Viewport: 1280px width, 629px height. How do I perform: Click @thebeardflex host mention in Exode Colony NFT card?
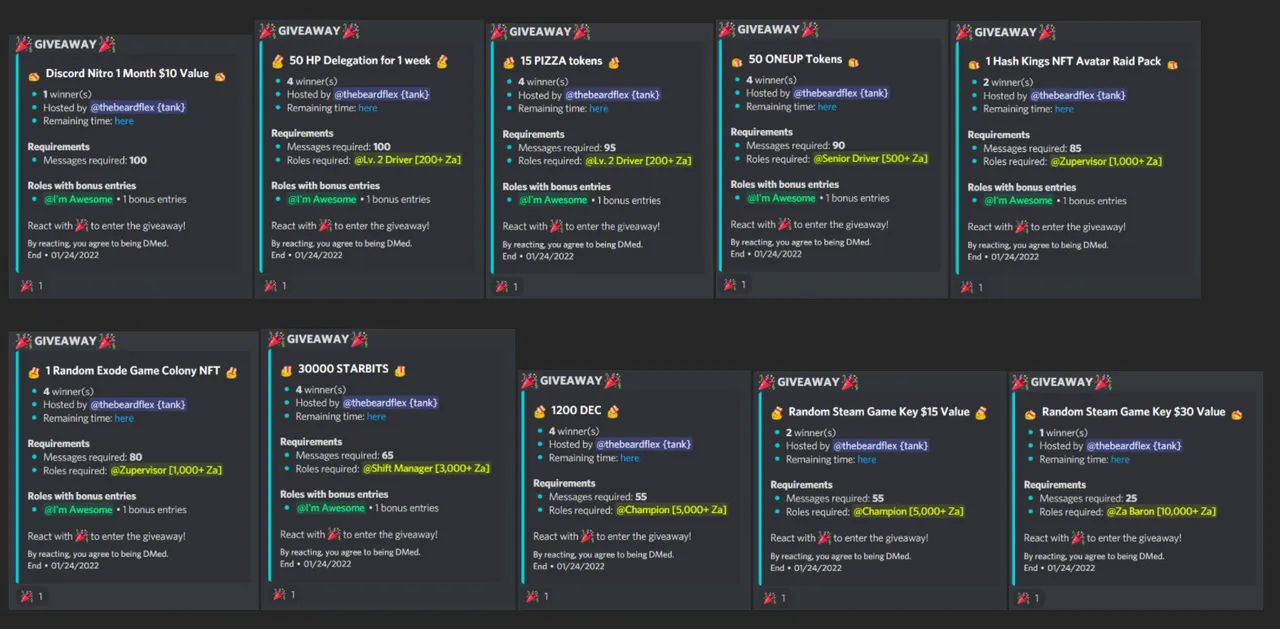pyautogui.click(x=138, y=405)
